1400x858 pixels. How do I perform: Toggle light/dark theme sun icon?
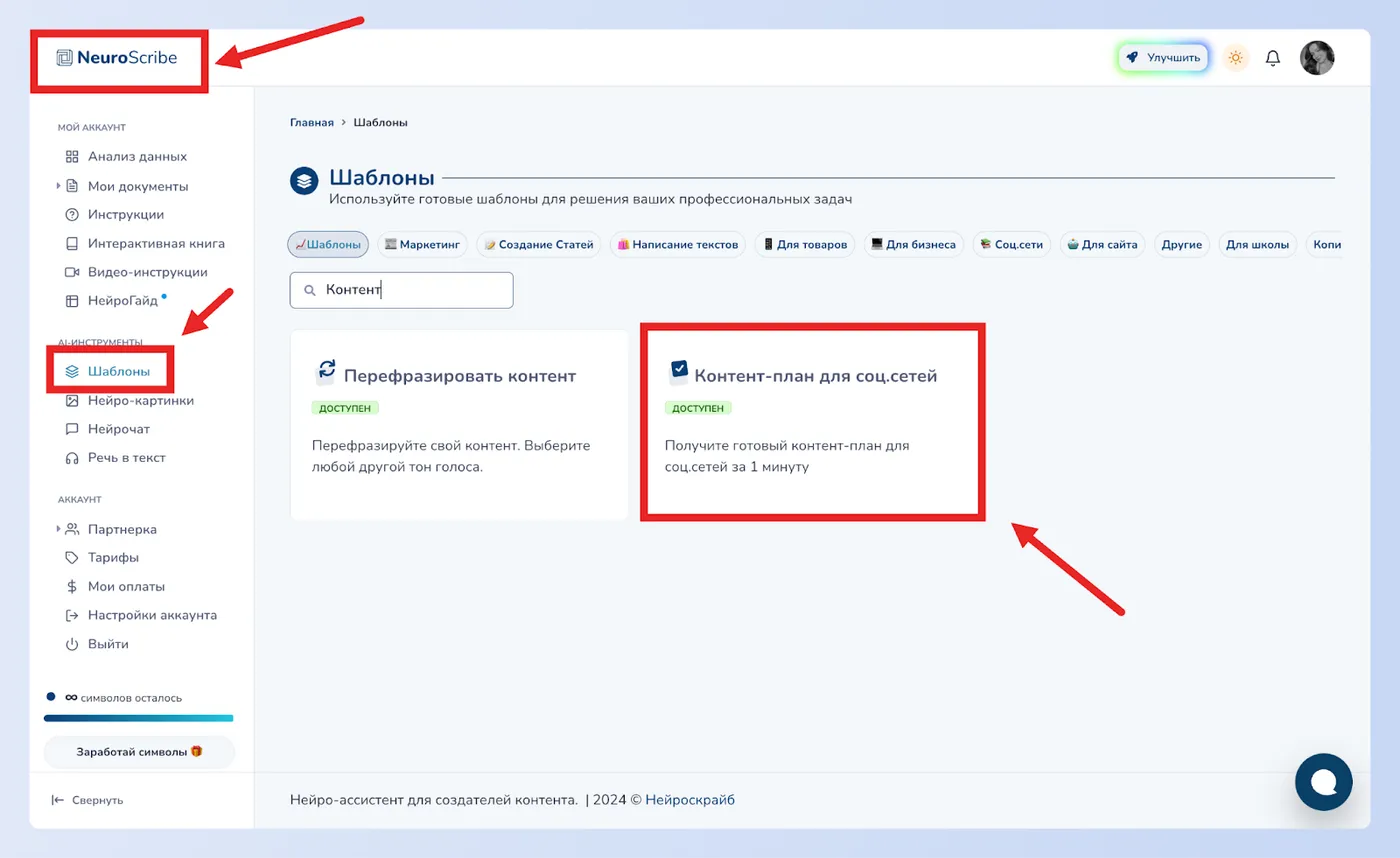1236,58
